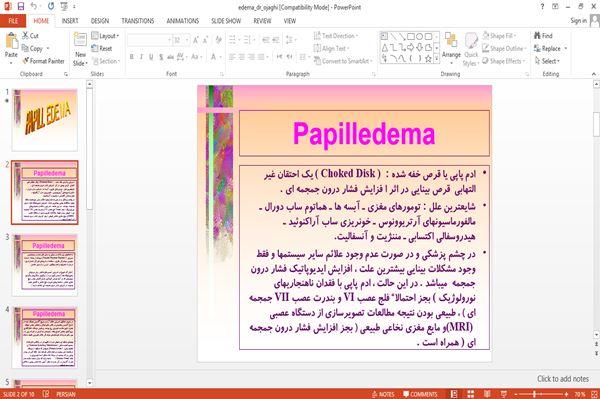Viewport: 600px width, 399px height.
Task: Open the font size dropdown
Action: click(187, 40)
